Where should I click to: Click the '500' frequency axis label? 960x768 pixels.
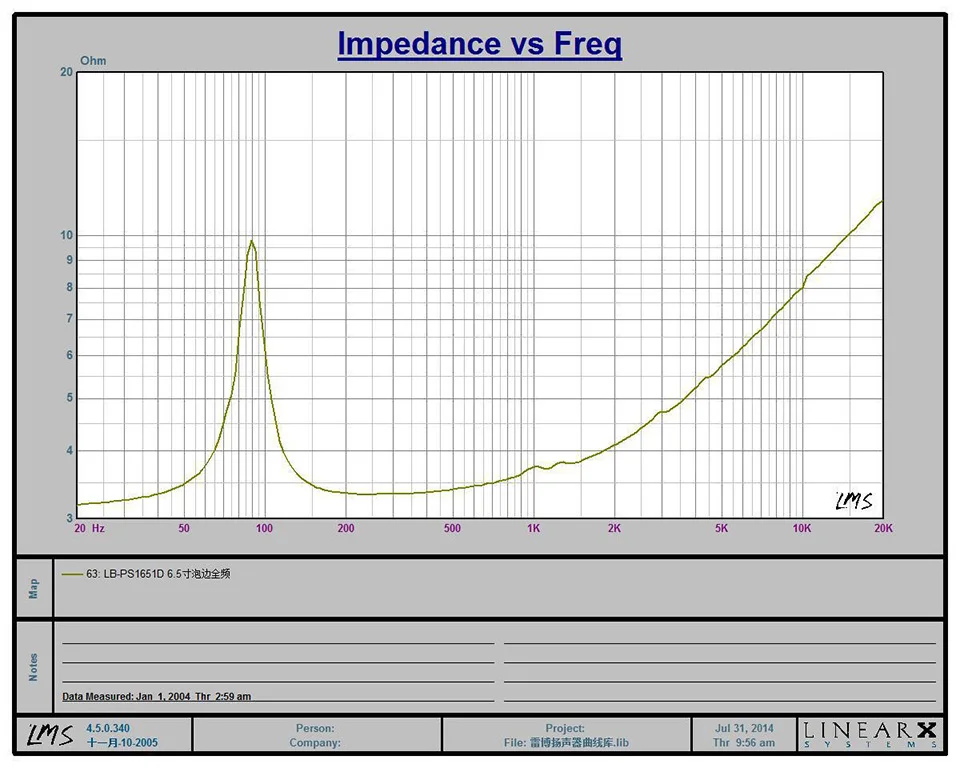(x=452, y=528)
